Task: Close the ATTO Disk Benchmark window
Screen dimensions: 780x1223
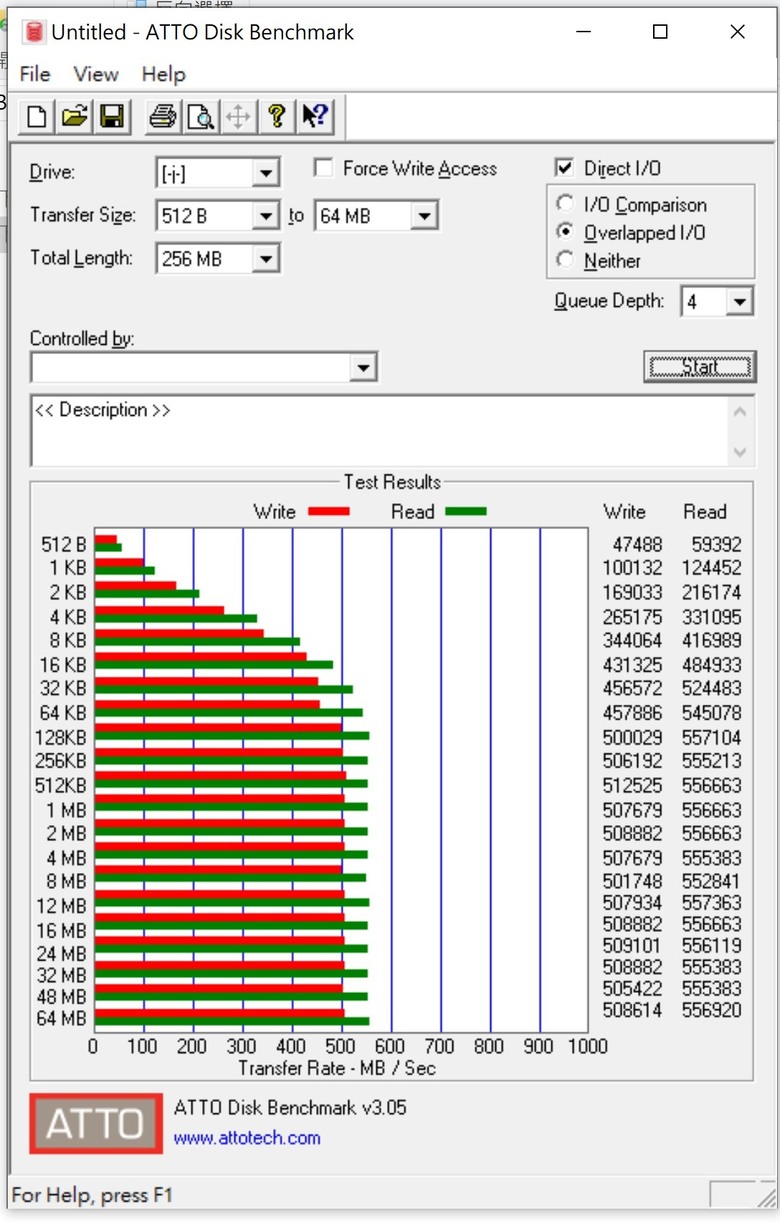Action: point(737,32)
